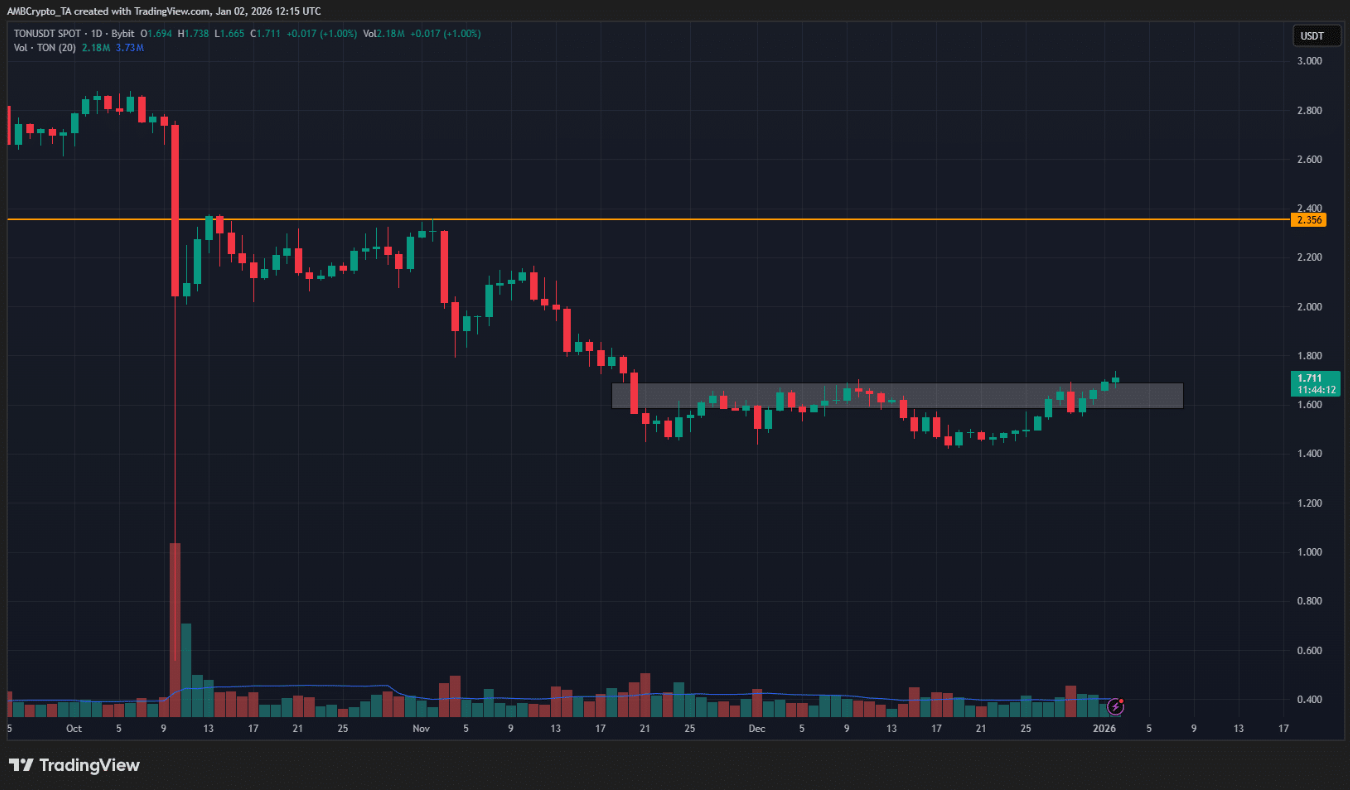Click the Dec label on time axis
1350x790 pixels.
click(x=756, y=729)
